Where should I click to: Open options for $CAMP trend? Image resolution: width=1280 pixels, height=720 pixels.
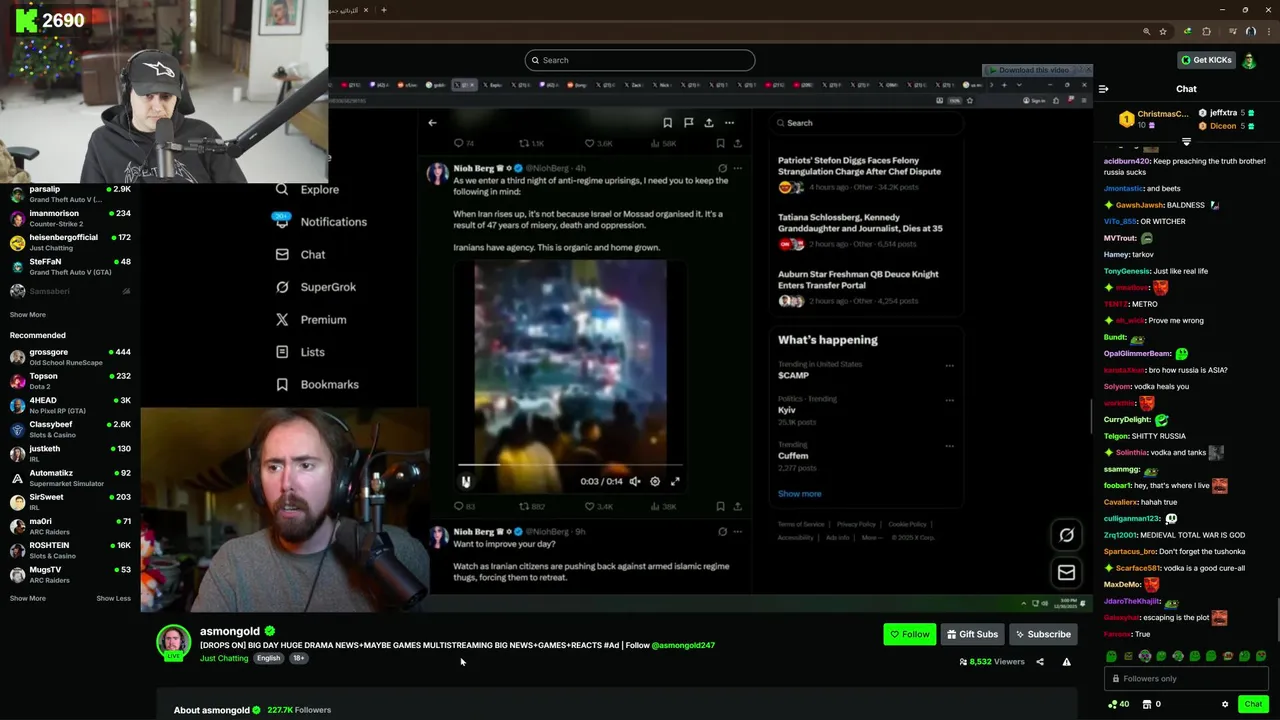coord(949,365)
